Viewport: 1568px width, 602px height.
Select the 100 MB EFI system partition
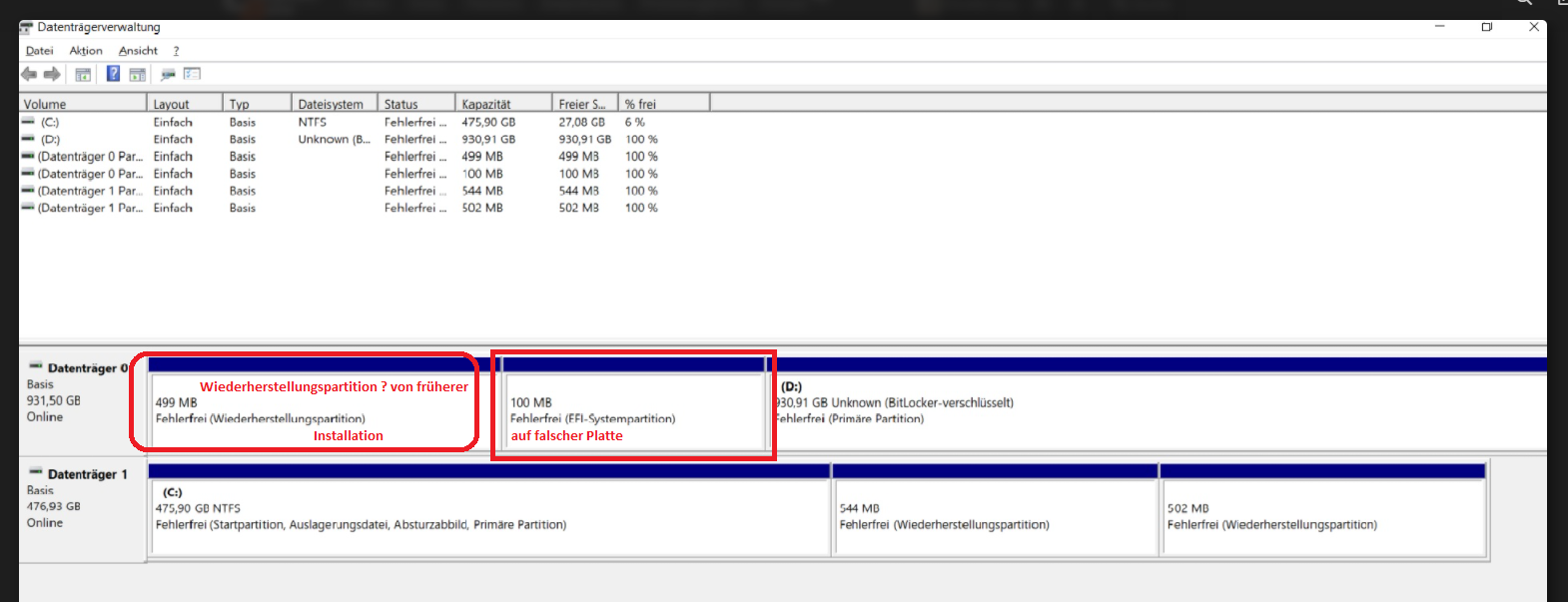point(635,403)
